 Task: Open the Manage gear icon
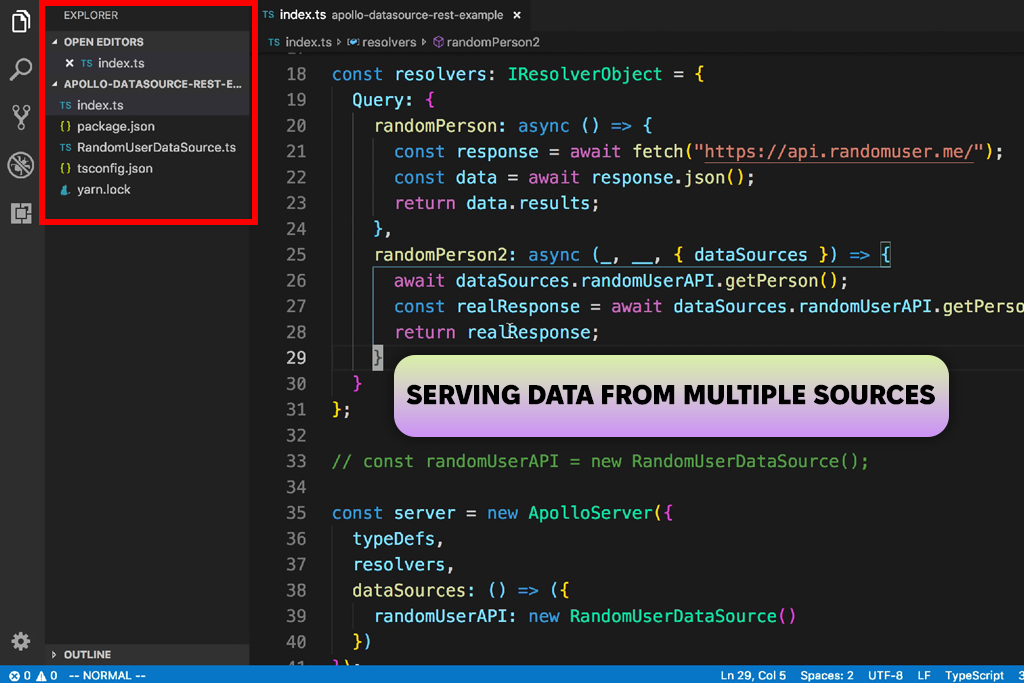21,641
